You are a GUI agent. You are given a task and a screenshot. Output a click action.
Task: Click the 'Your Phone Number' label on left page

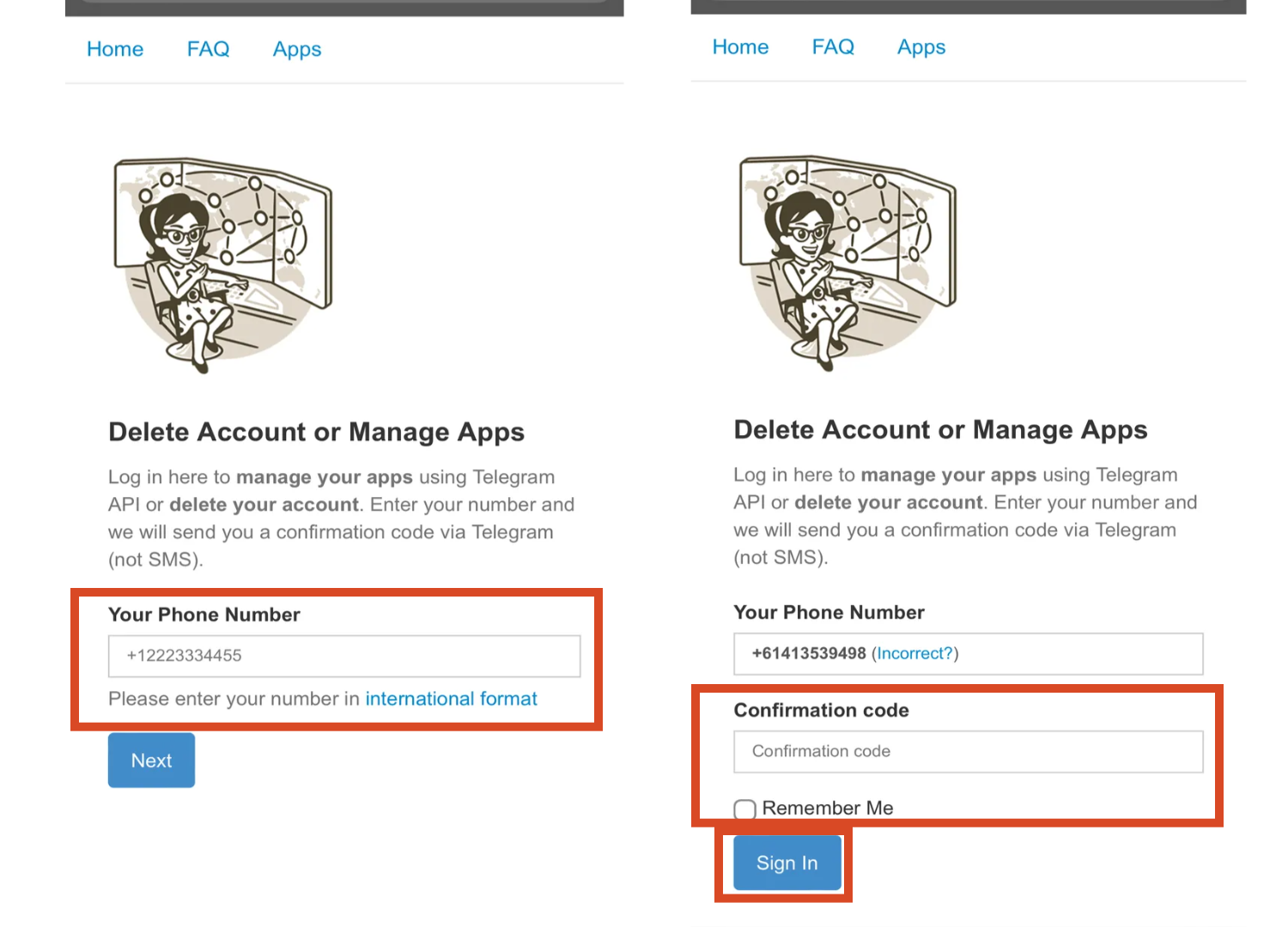(x=204, y=615)
